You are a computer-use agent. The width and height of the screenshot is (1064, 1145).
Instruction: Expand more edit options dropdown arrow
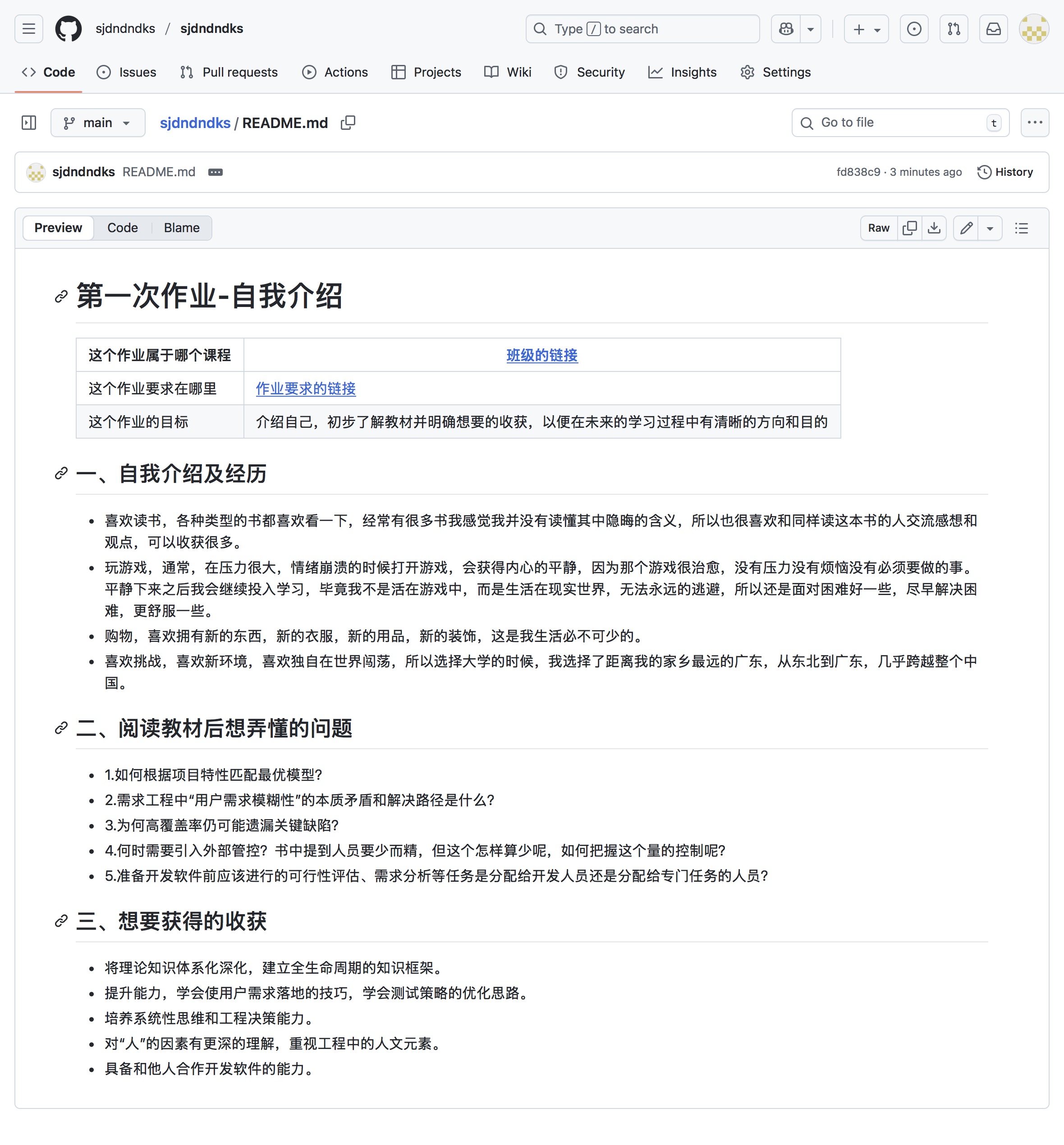990,228
